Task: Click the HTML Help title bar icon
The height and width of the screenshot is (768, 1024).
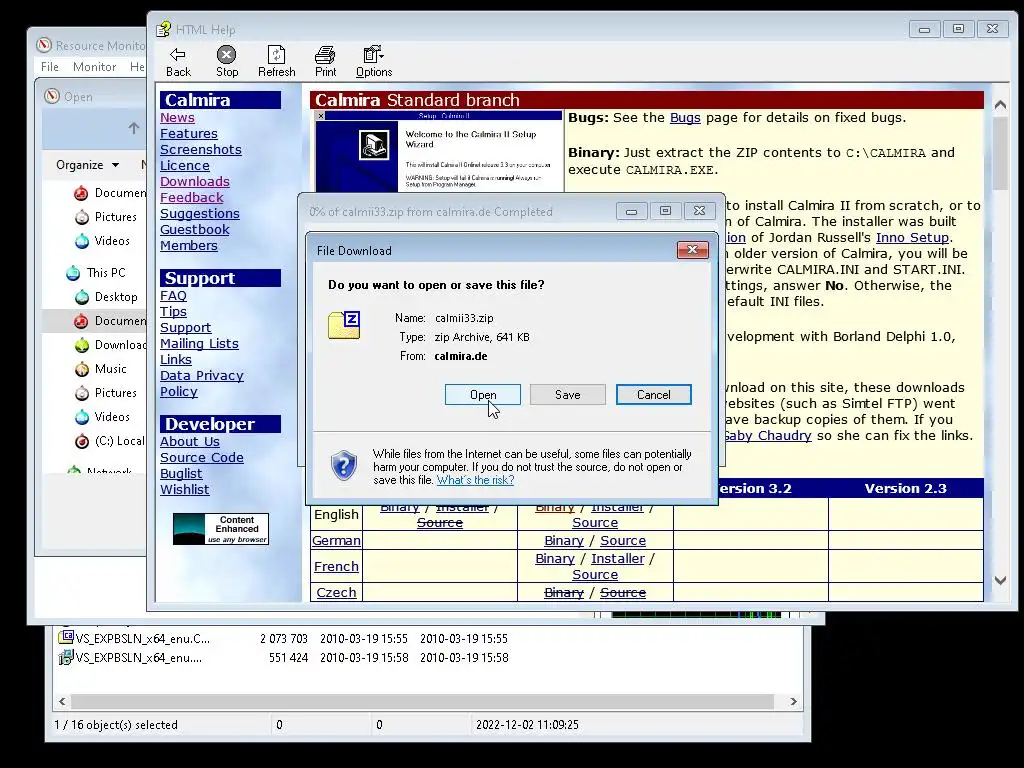Action: pos(163,29)
